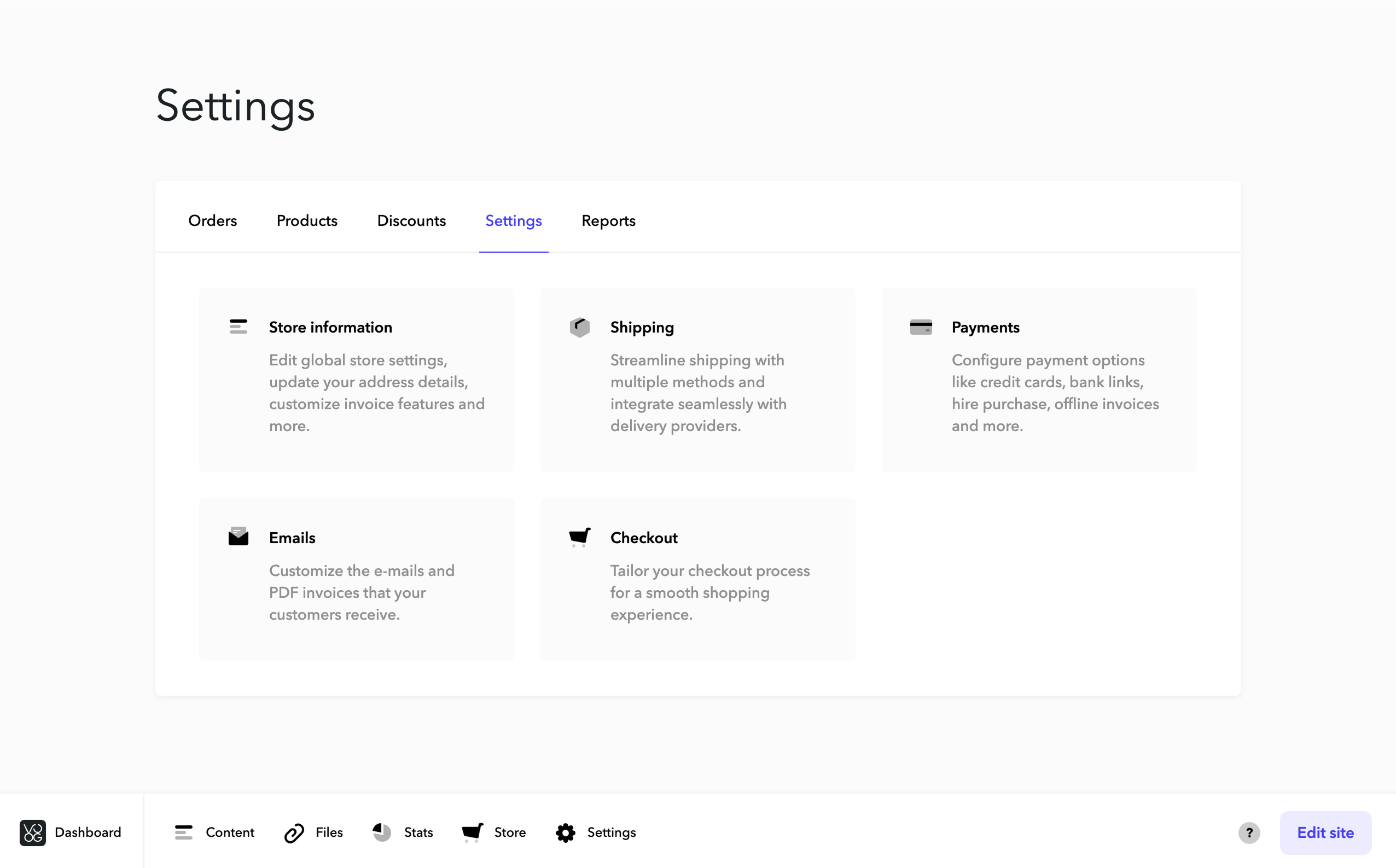Open the Store information settings card
This screenshot has width=1396, height=868.
[x=357, y=380]
